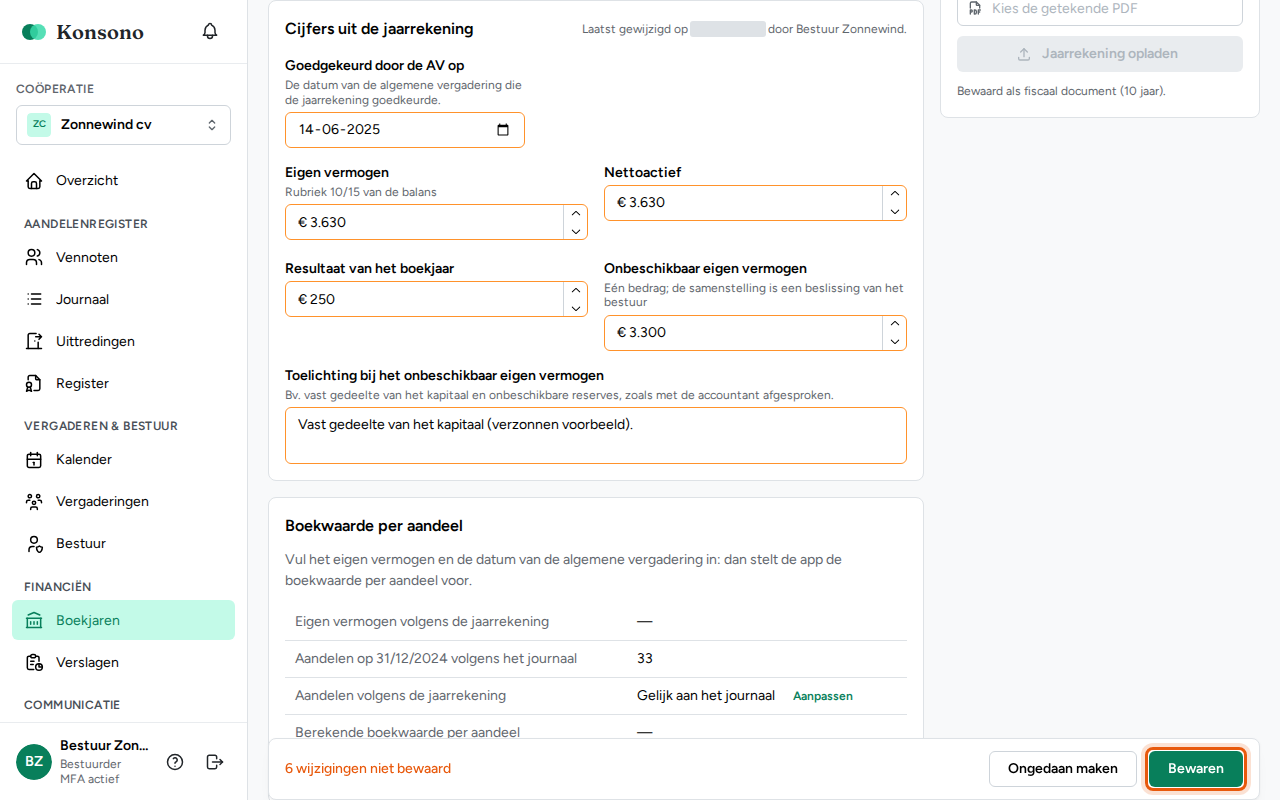Open Verslagen page

point(123,662)
